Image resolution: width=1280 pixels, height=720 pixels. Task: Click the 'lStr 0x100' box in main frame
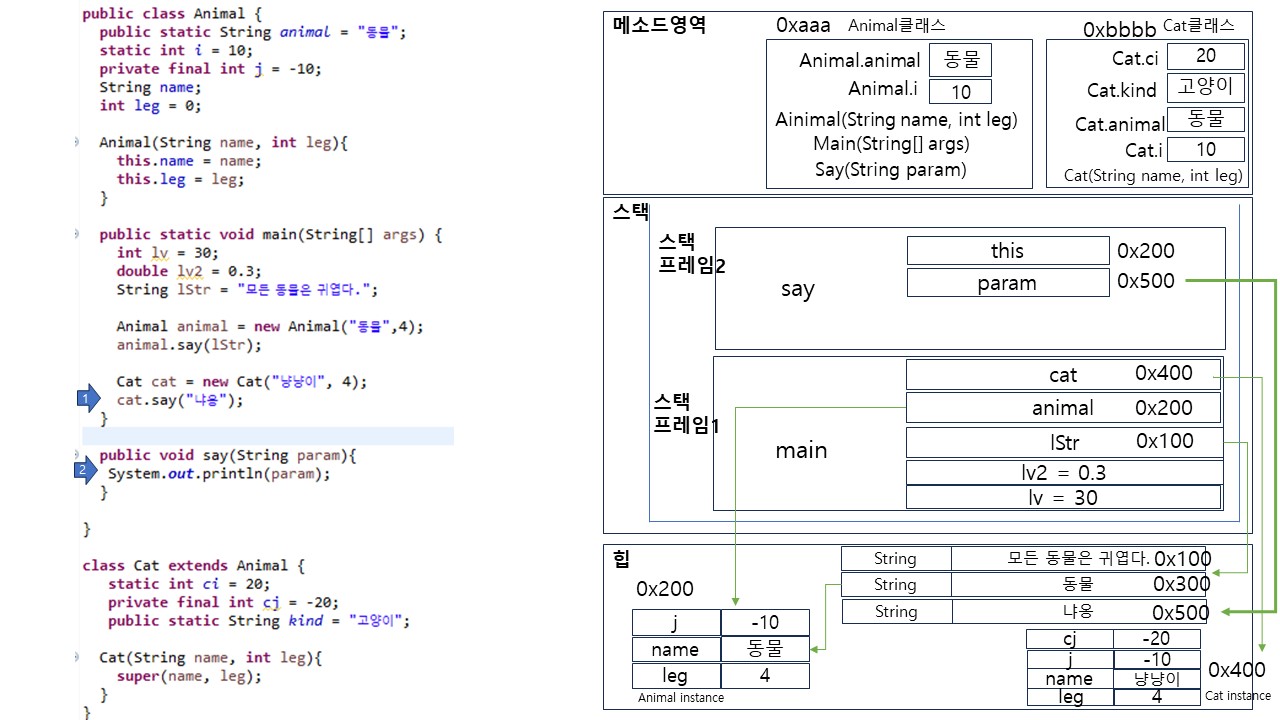pyautogui.click(x=1064, y=442)
